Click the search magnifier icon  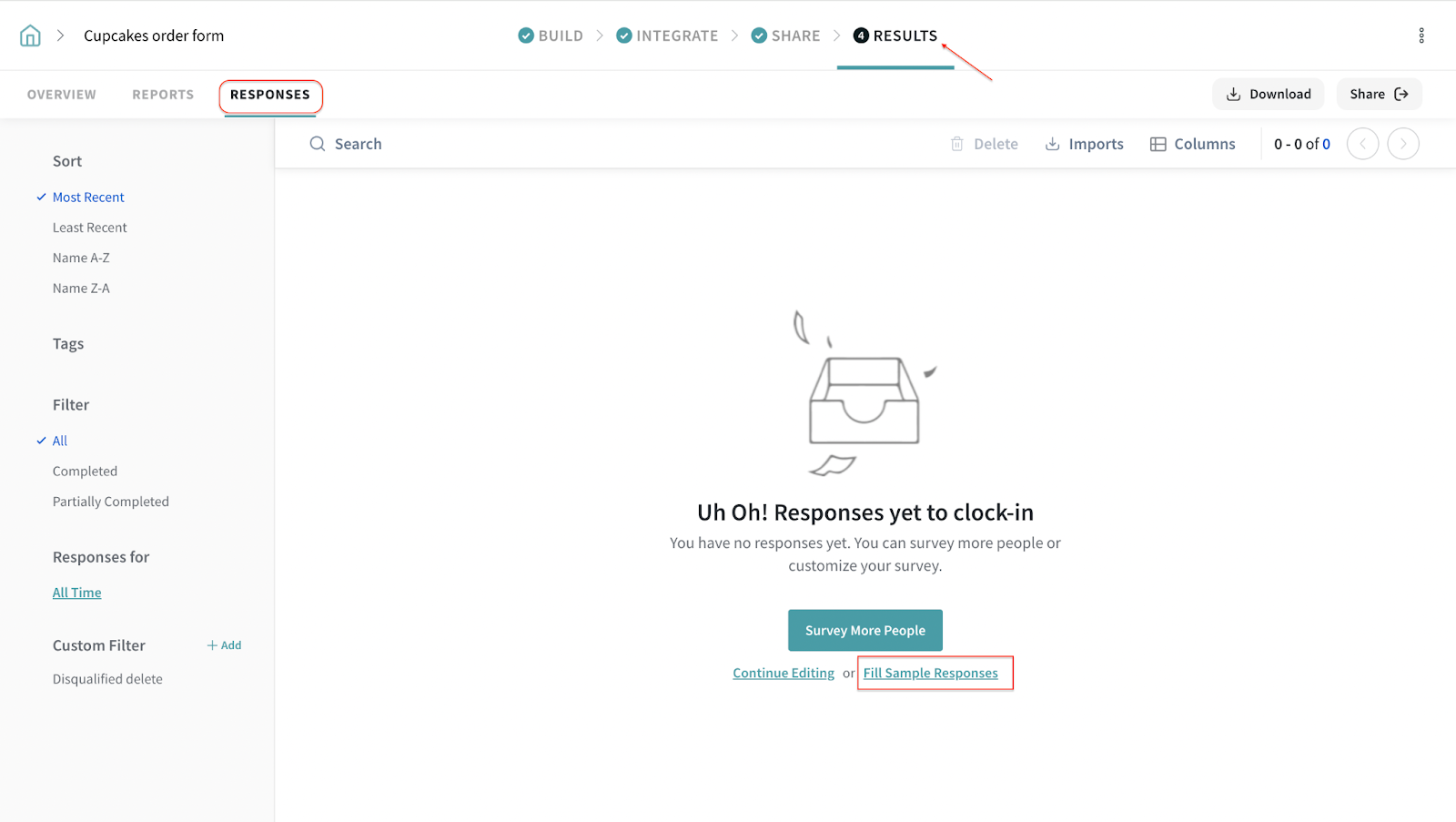(x=318, y=144)
